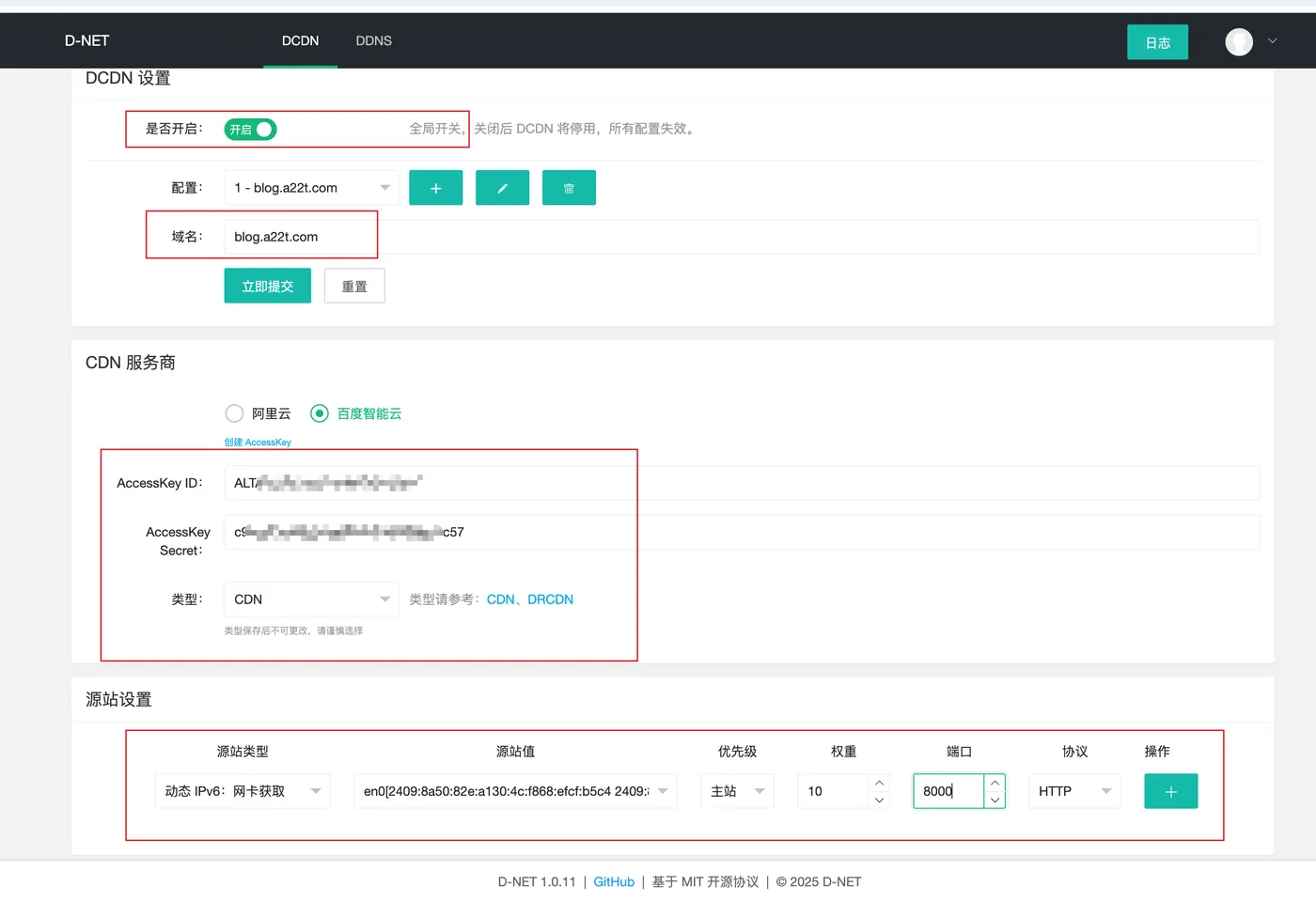The height and width of the screenshot is (902, 1316).
Task: Open the configuration dropdown showing blog.a22t.com
Action: pos(310,187)
